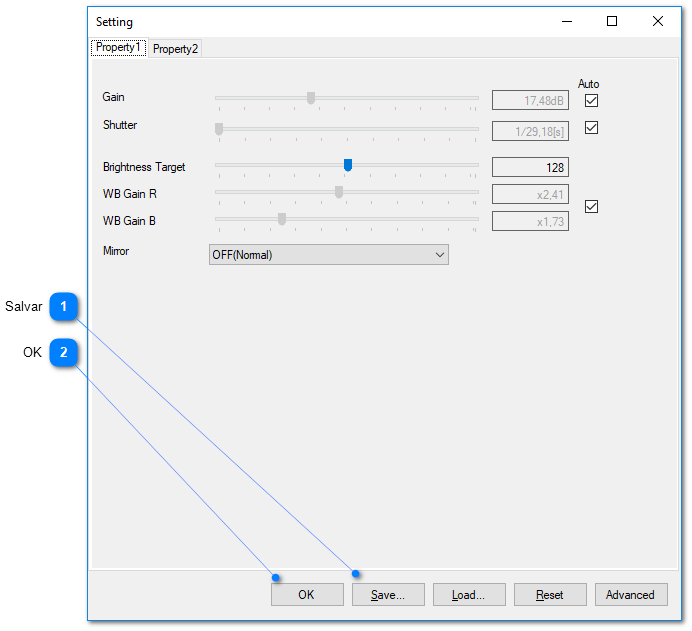
Task: Click the Brightness Target label
Action: [144, 167]
